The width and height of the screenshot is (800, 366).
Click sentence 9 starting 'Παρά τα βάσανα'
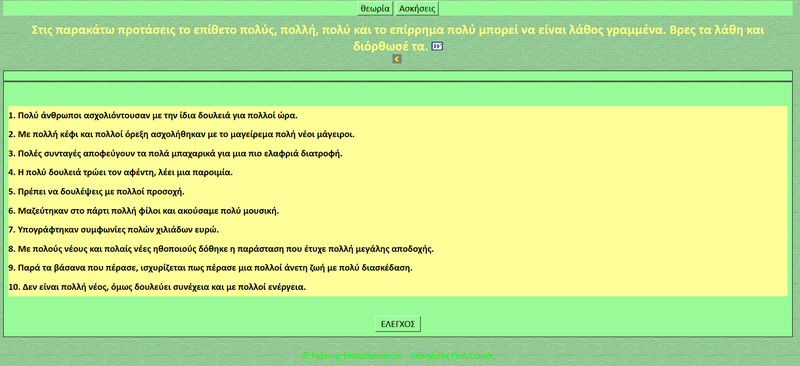pos(210,268)
